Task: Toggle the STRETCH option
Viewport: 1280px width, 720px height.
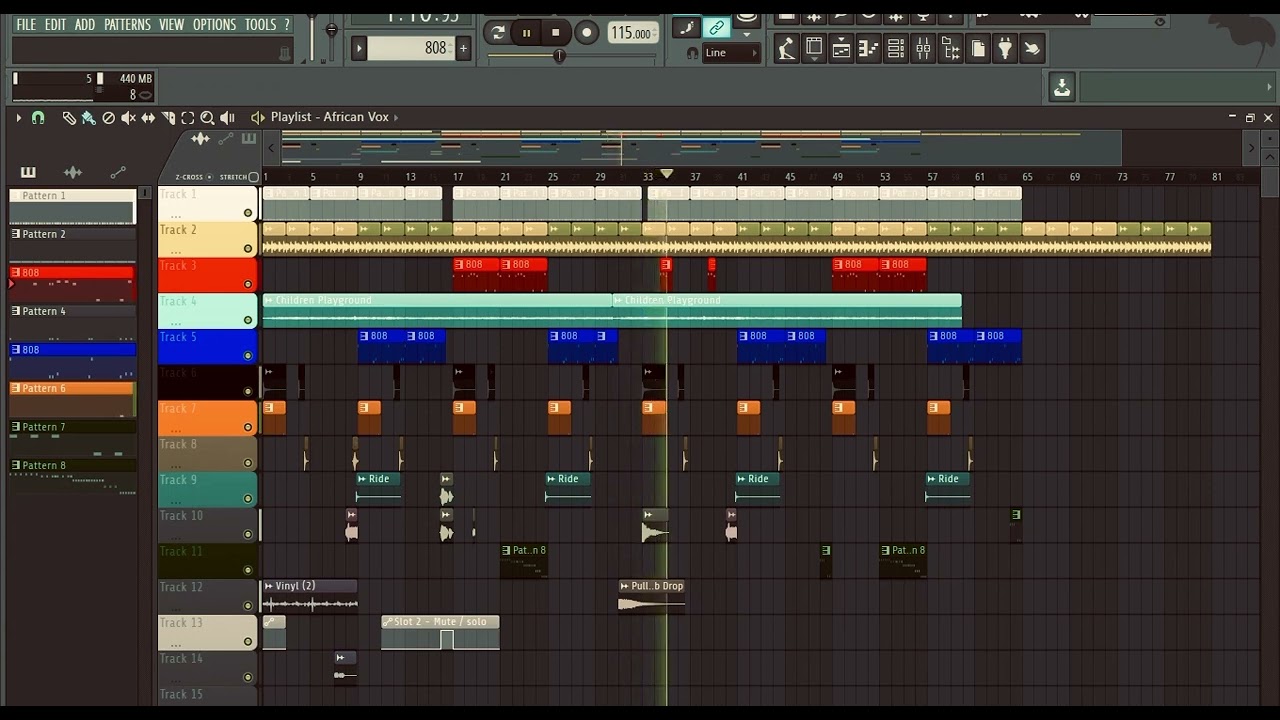Action: point(239,177)
